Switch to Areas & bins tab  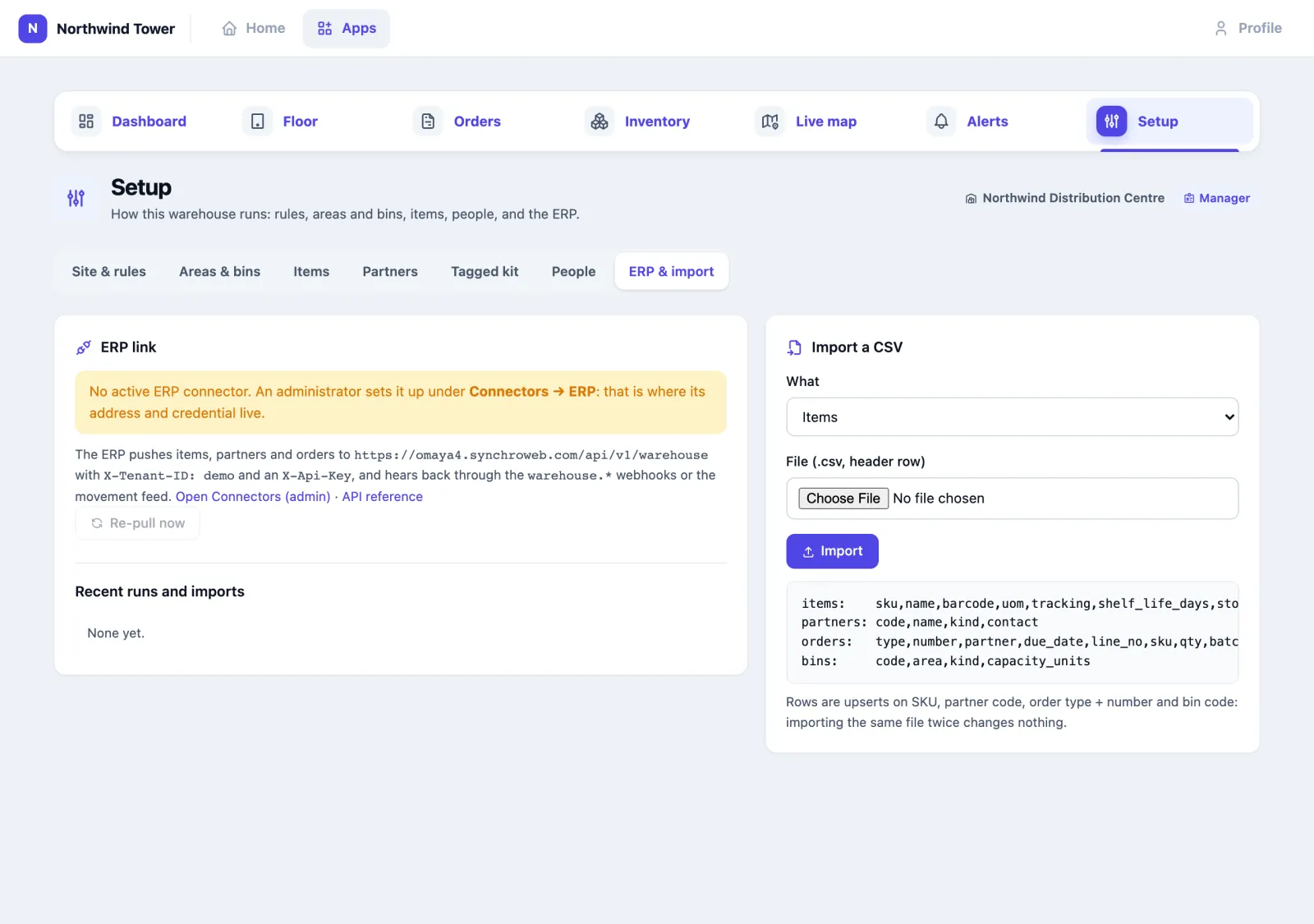point(219,272)
